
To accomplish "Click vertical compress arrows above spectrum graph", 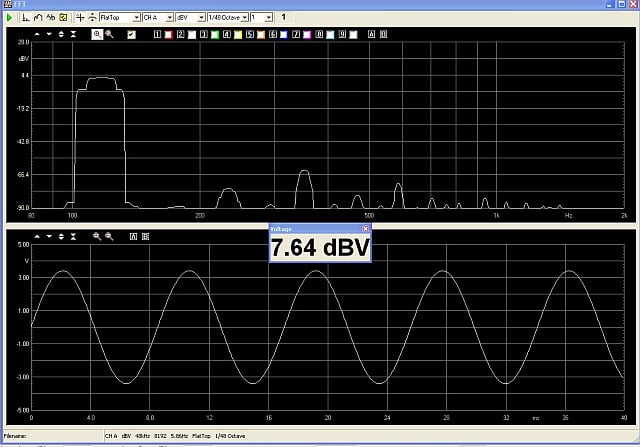I will (x=73, y=34).
